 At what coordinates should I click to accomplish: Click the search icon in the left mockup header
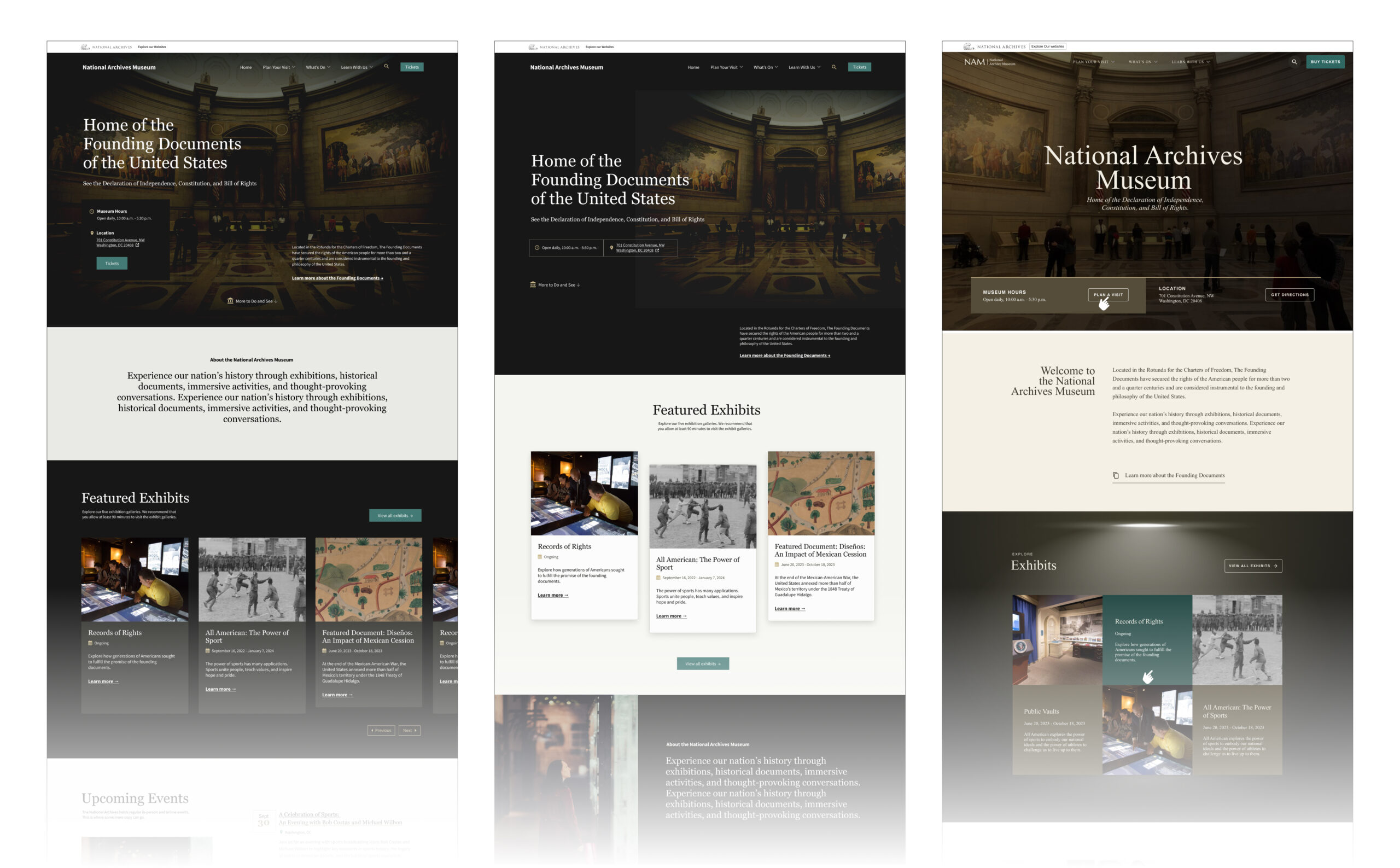386,67
